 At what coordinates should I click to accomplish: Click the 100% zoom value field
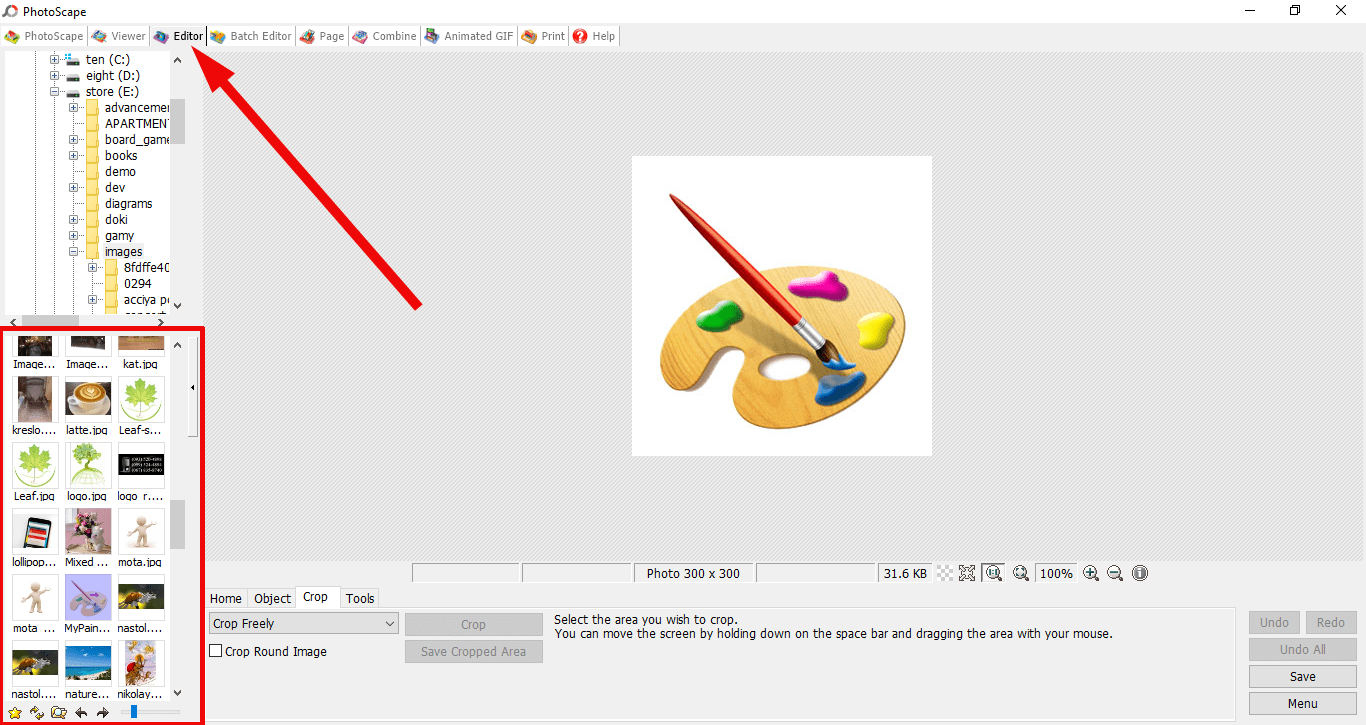1056,573
